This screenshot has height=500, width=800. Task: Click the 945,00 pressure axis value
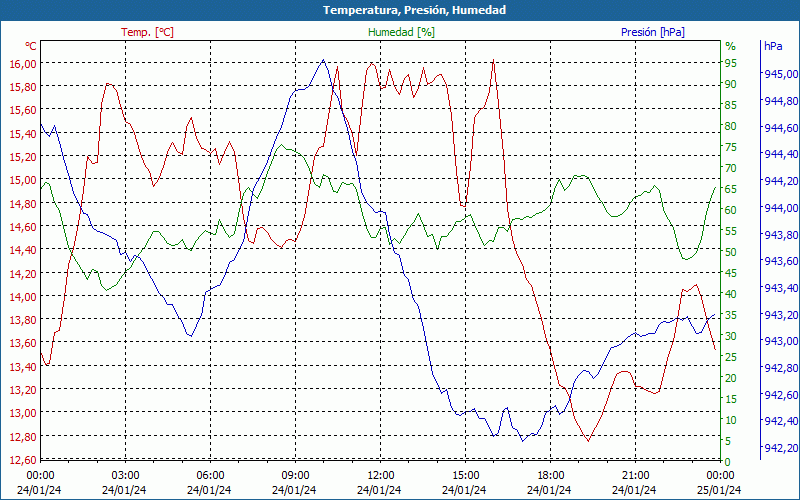point(781,74)
